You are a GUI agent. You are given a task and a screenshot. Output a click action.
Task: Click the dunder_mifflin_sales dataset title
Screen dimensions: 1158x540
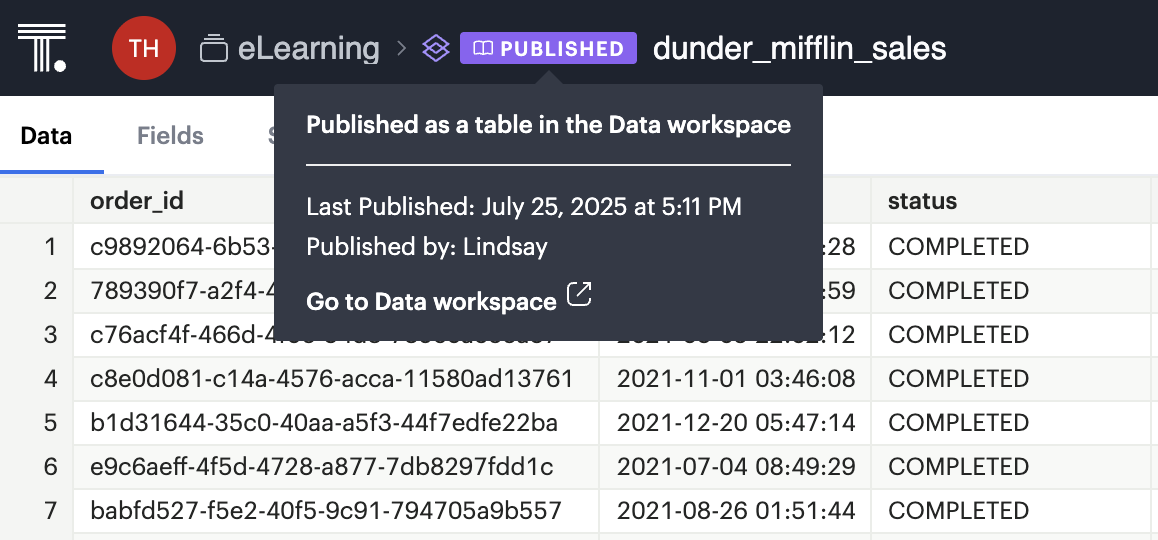coord(799,48)
